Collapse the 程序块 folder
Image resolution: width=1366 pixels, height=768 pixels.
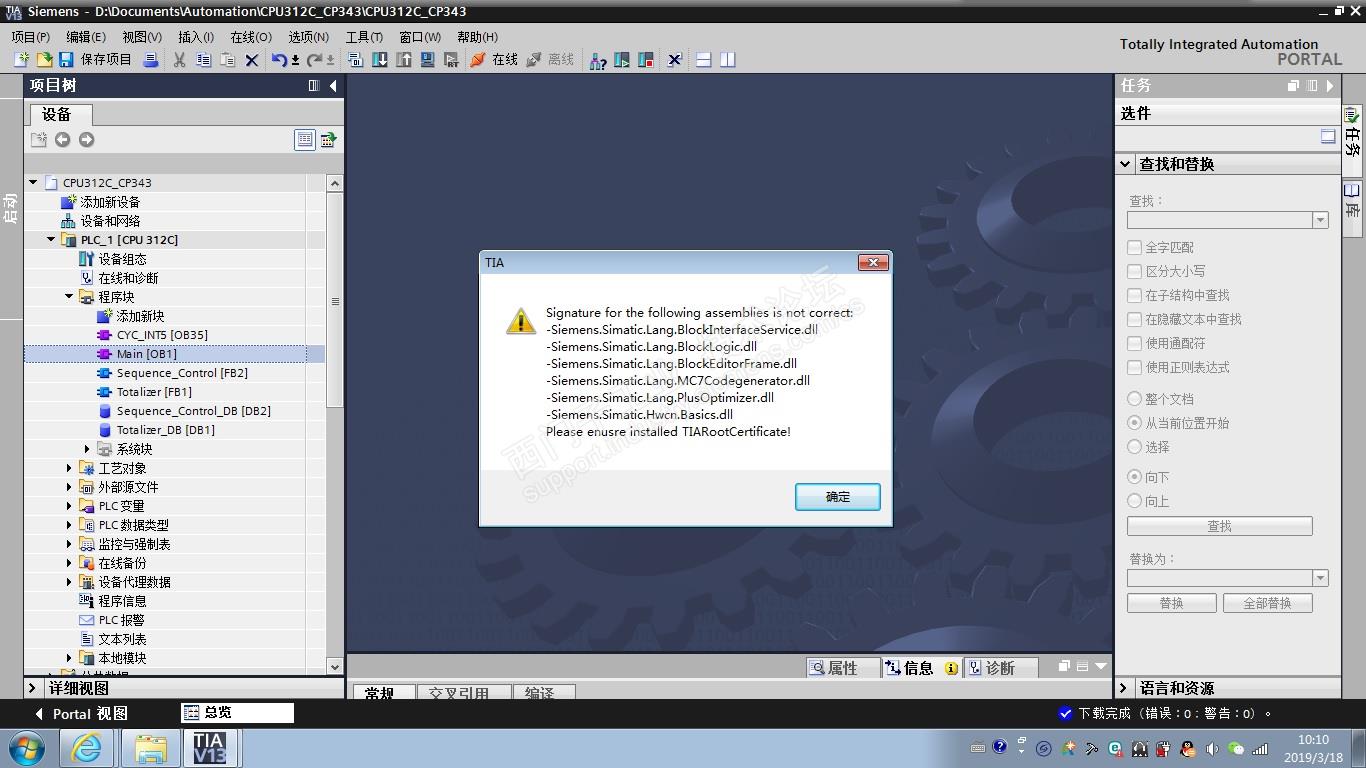(69, 297)
